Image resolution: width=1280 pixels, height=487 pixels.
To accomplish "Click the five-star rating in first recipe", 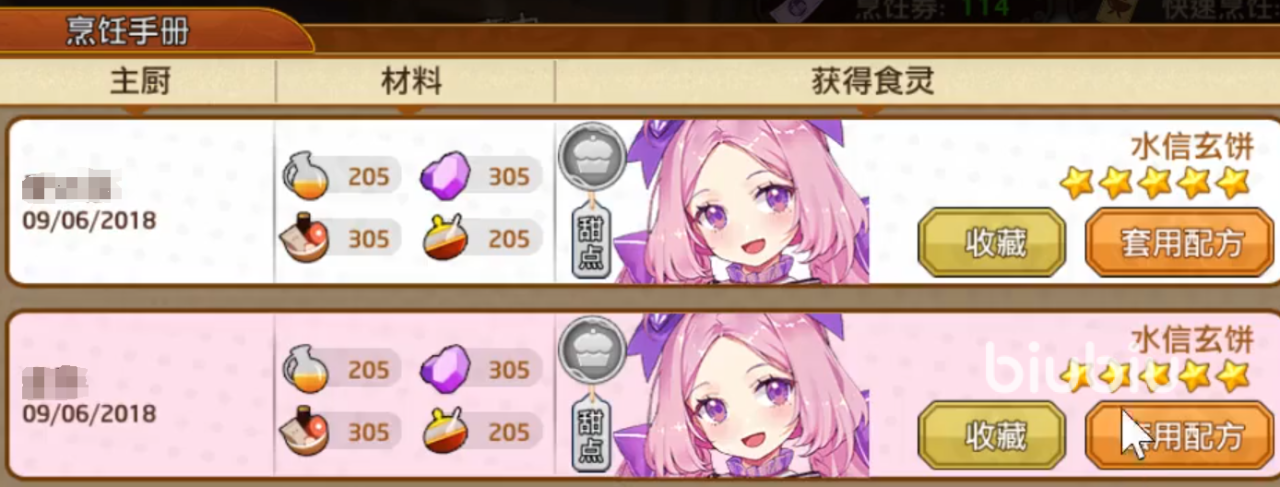I will click(1155, 183).
